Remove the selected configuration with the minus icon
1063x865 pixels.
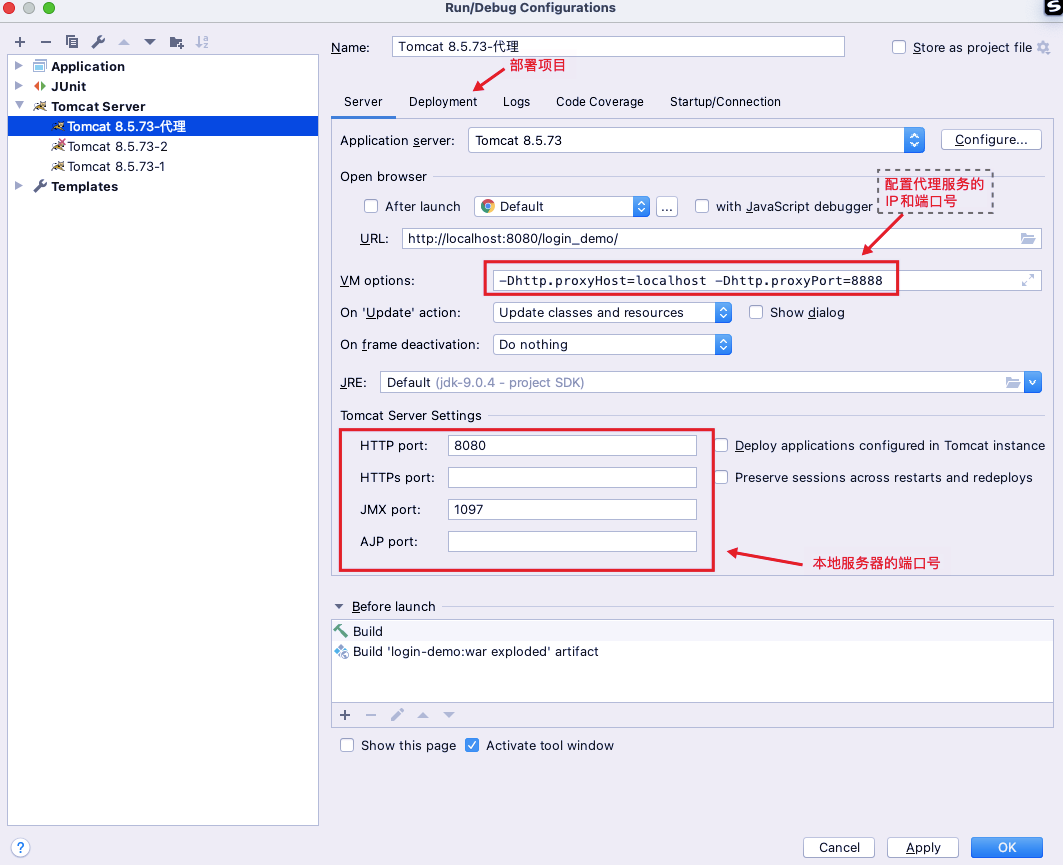[45, 42]
